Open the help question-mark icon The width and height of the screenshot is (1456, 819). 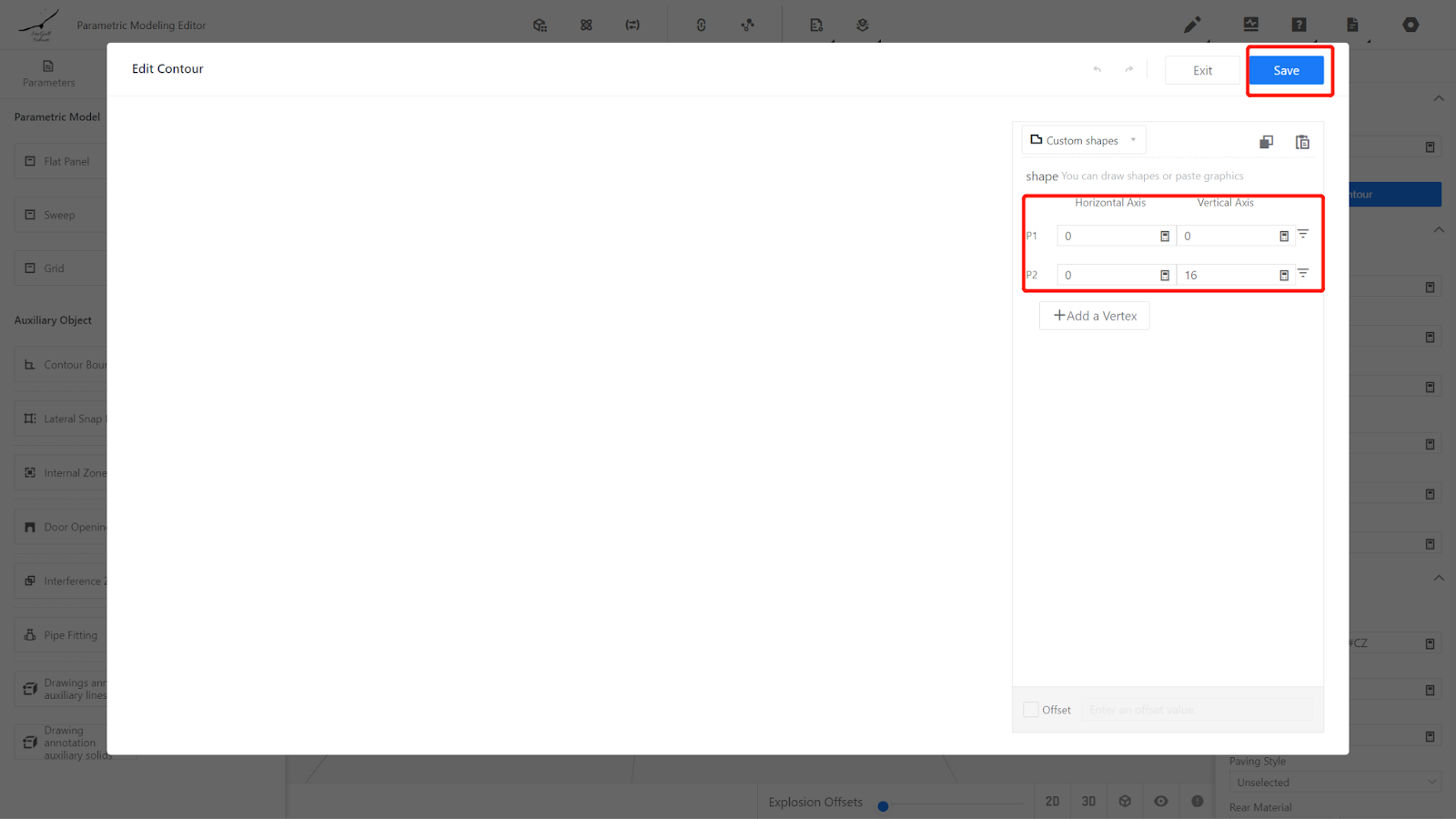click(1299, 25)
